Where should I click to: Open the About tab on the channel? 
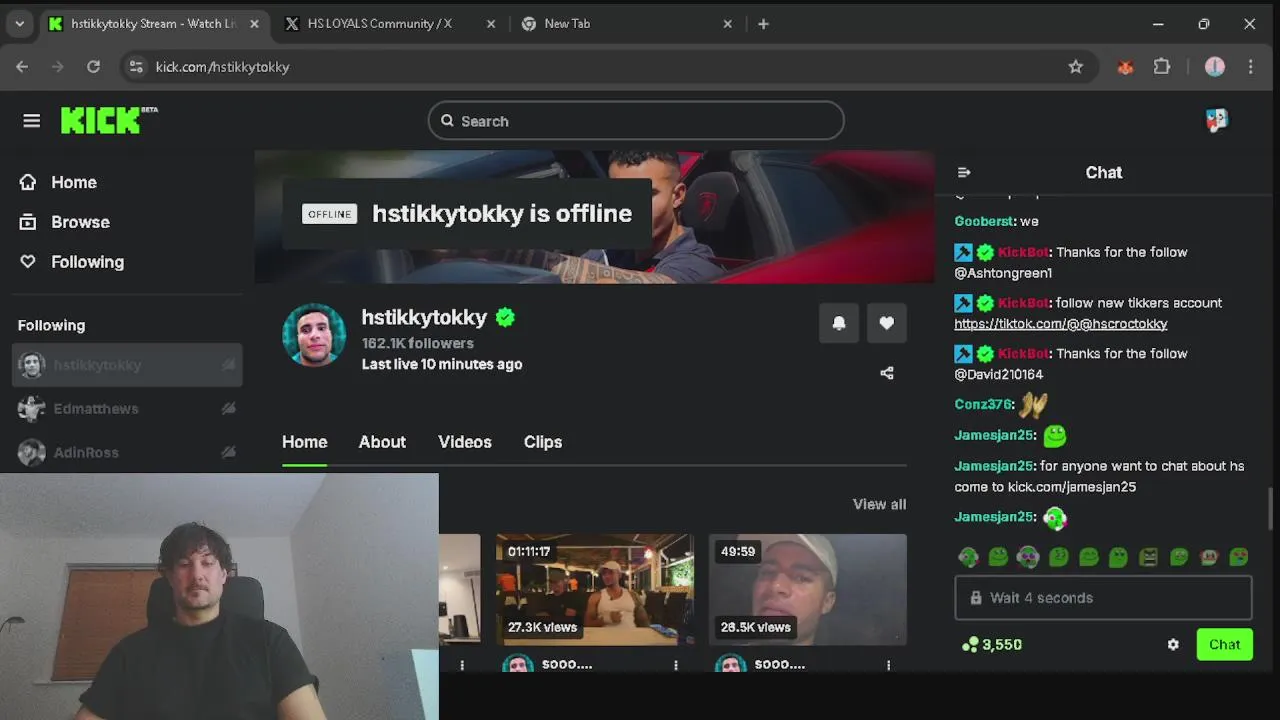coord(382,442)
